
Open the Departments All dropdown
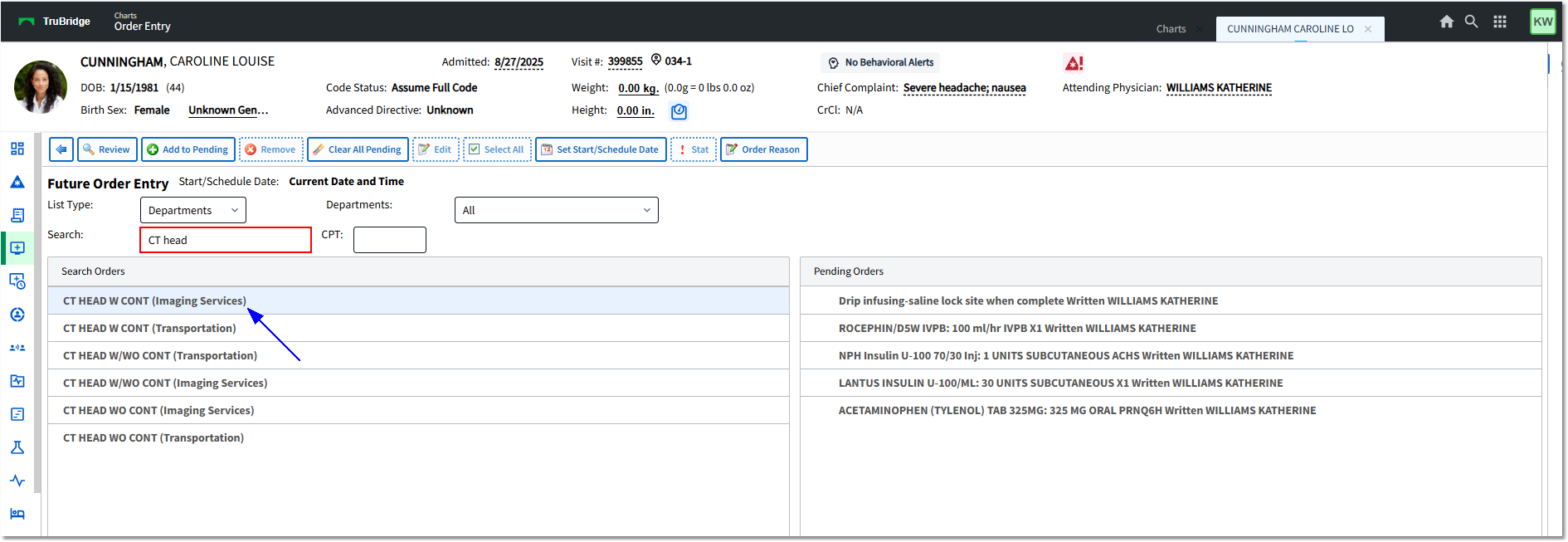557,210
